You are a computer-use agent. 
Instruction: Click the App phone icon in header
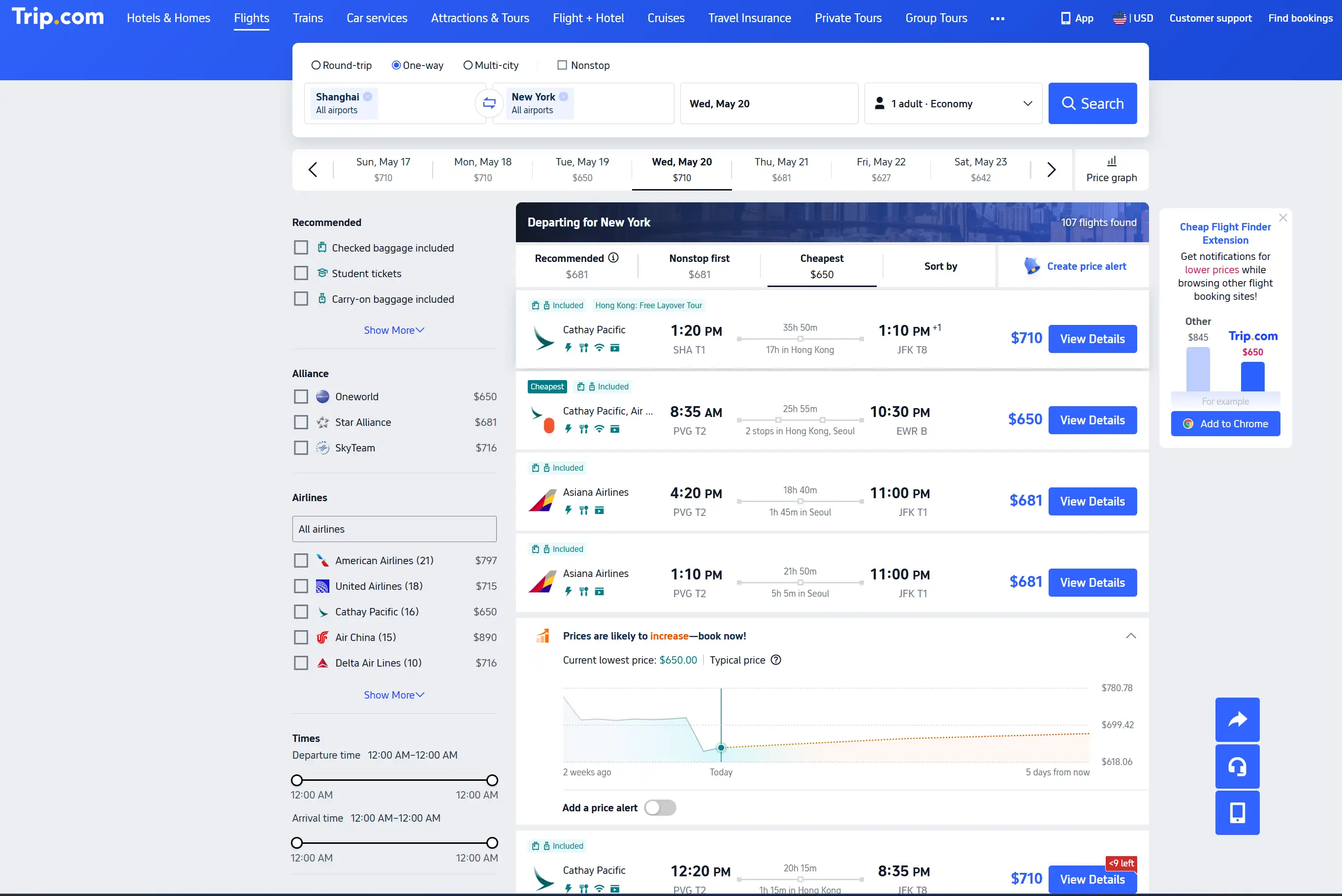pyautogui.click(x=1065, y=18)
